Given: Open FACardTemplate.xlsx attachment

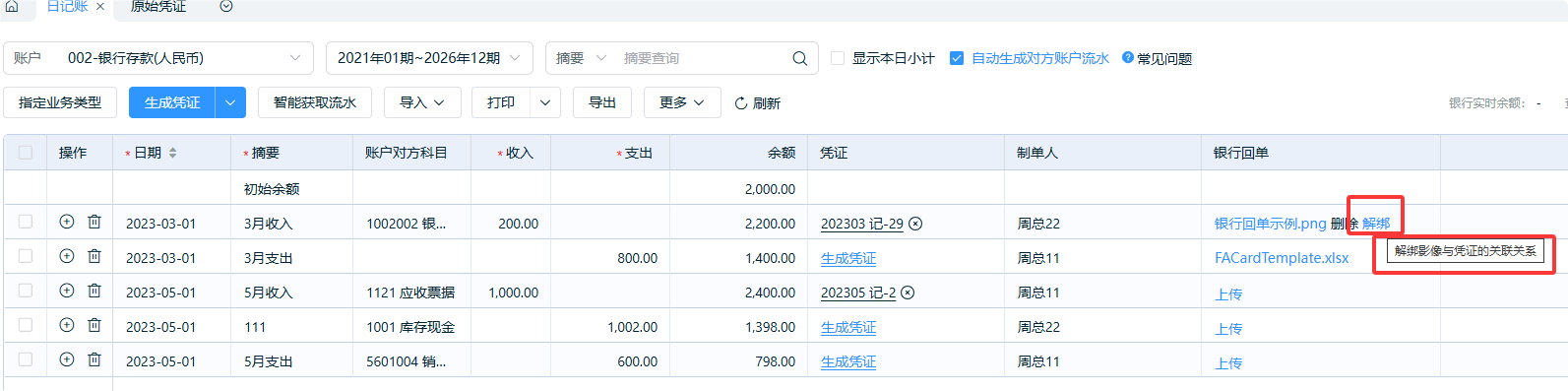Looking at the screenshot, I should (1282, 258).
